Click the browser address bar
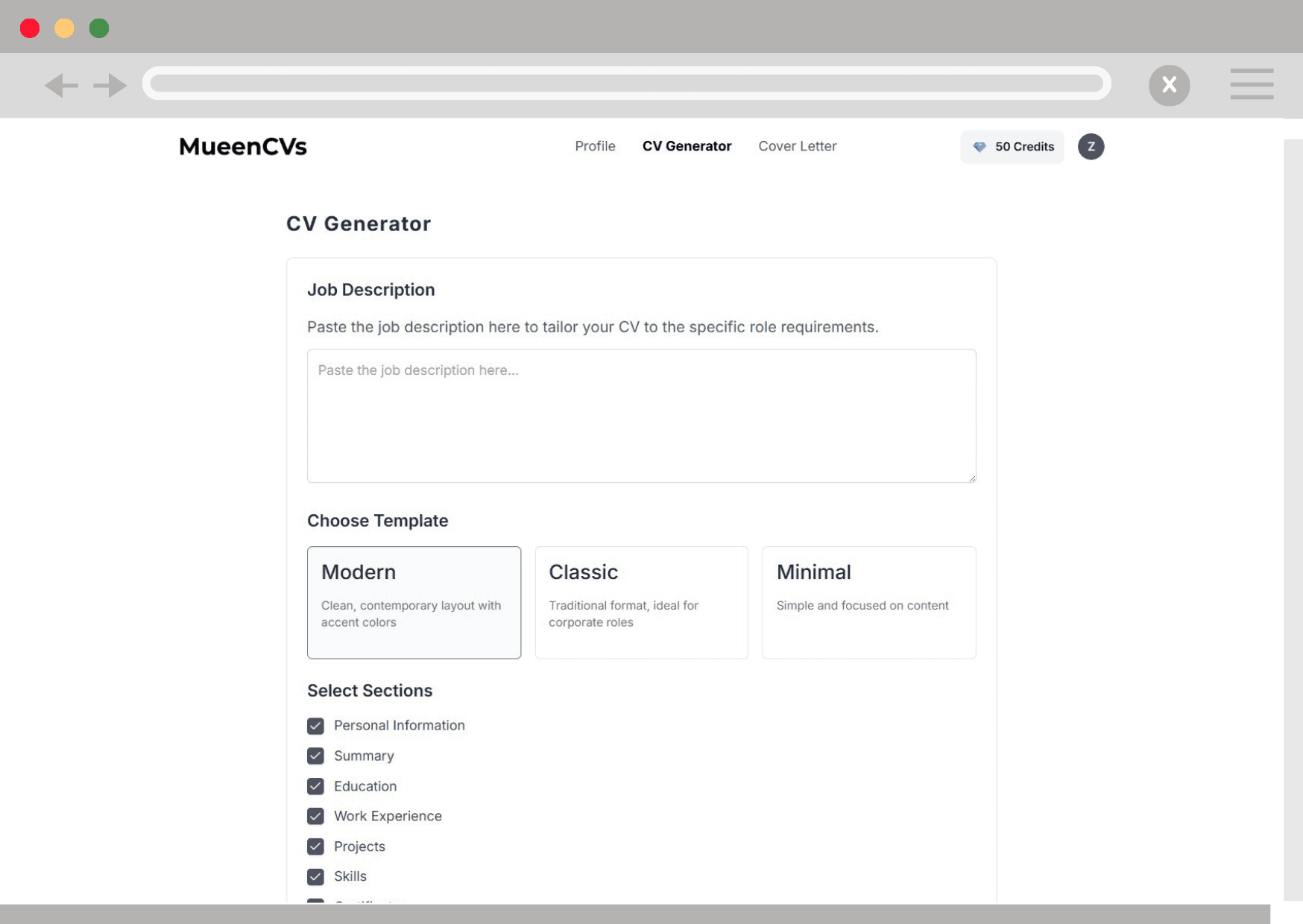The height and width of the screenshot is (924, 1303). click(626, 83)
